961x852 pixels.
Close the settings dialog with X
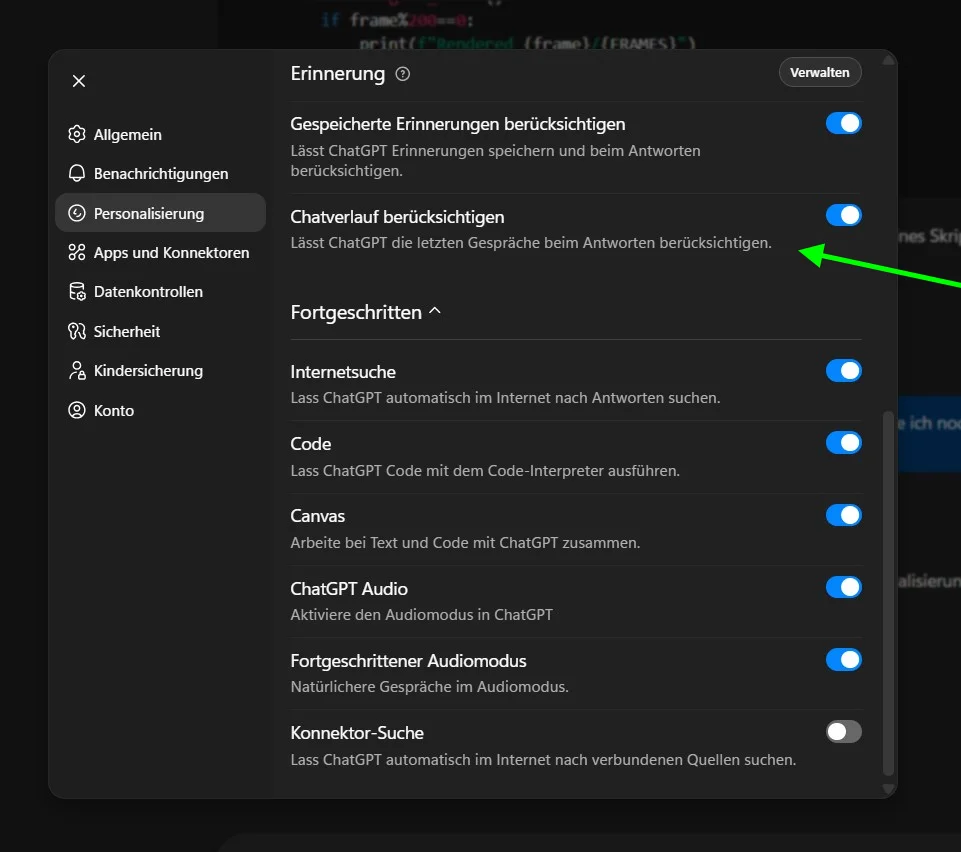tap(79, 81)
